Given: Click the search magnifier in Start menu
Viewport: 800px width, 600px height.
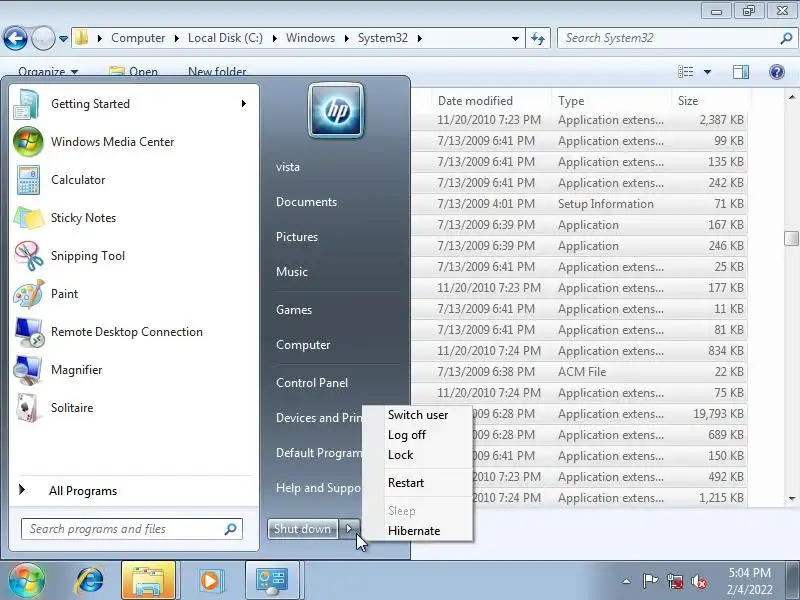Looking at the screenshot, I should 231,529.
